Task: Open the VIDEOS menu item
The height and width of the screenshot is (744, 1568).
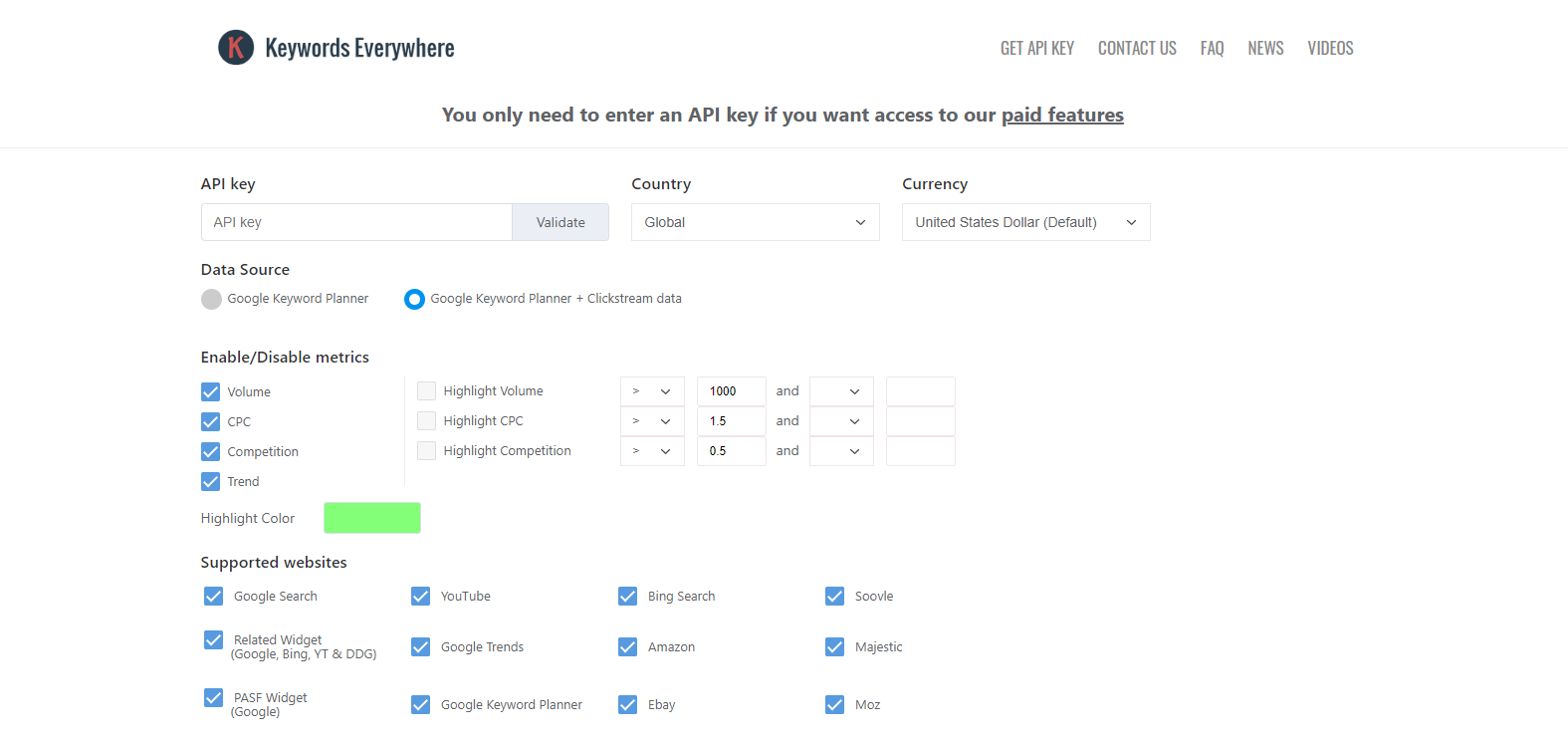Action: [x=1330, y=48]
